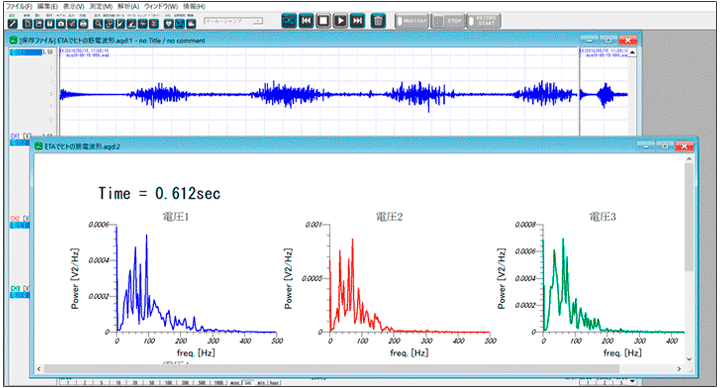Viewport: 720px width, 388px height.
Task: Toggle the Monitor switch button
Action: (x=412, y=21)
